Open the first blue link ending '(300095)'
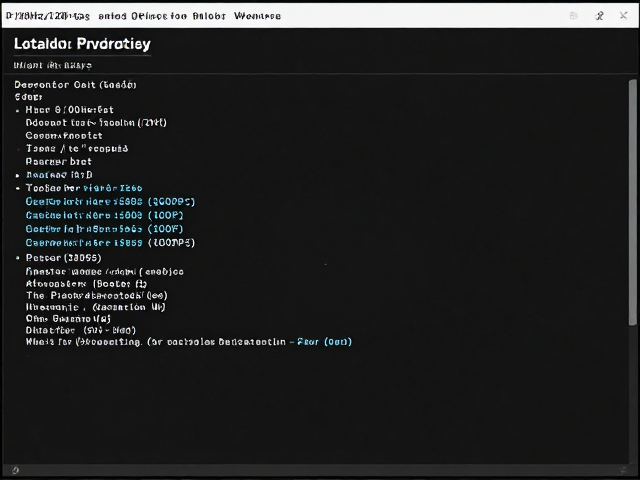This screenshot has height=480, width=640. (x=110, y=202)
